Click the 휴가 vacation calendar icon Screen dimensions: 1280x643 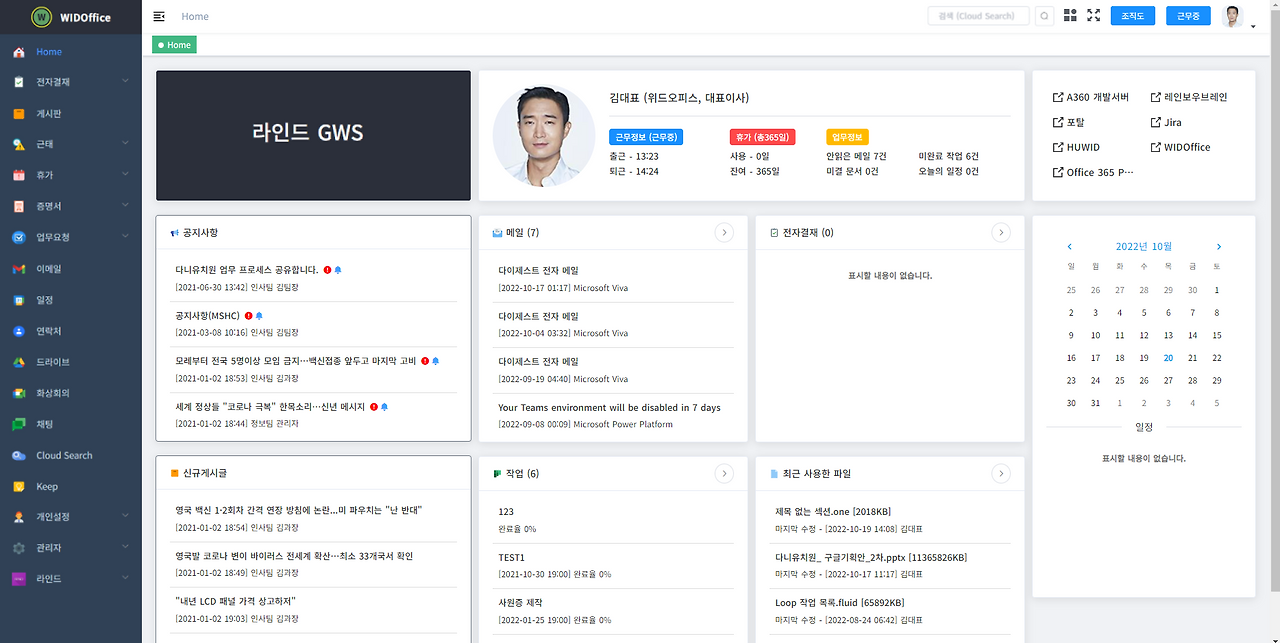[x=18, y=175]
